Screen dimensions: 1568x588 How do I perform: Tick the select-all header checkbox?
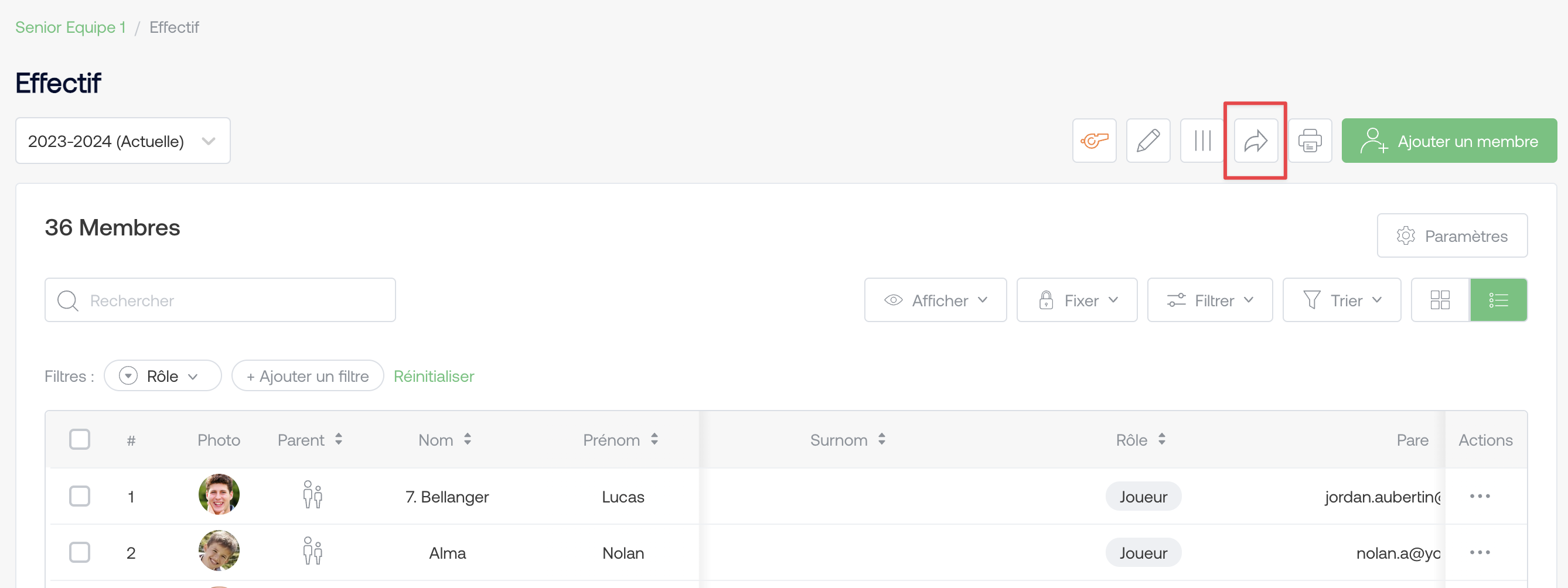80,439
